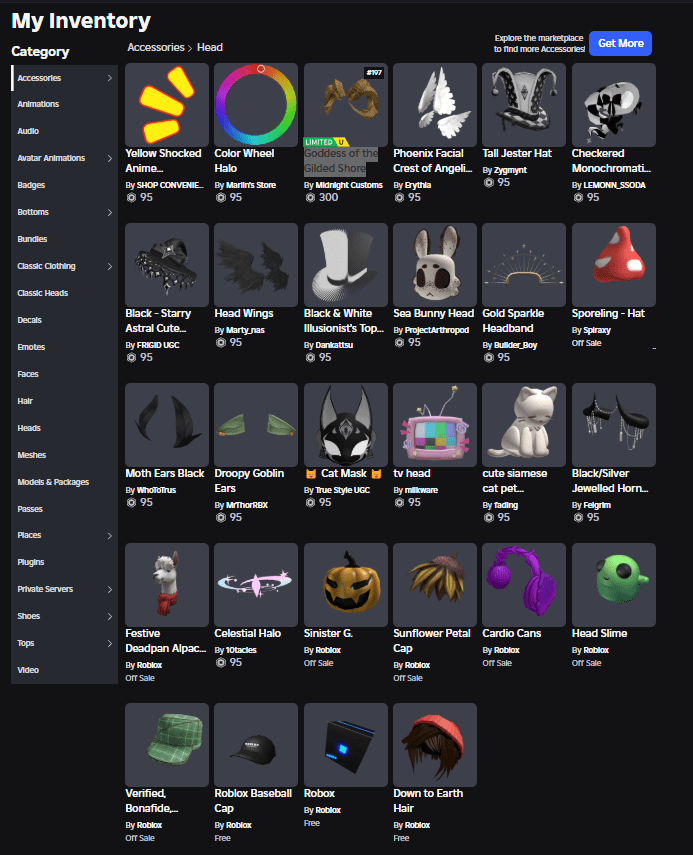Select the Black Starry Astral hat thumbnail
693x855 pixels.
pos(167,264)
